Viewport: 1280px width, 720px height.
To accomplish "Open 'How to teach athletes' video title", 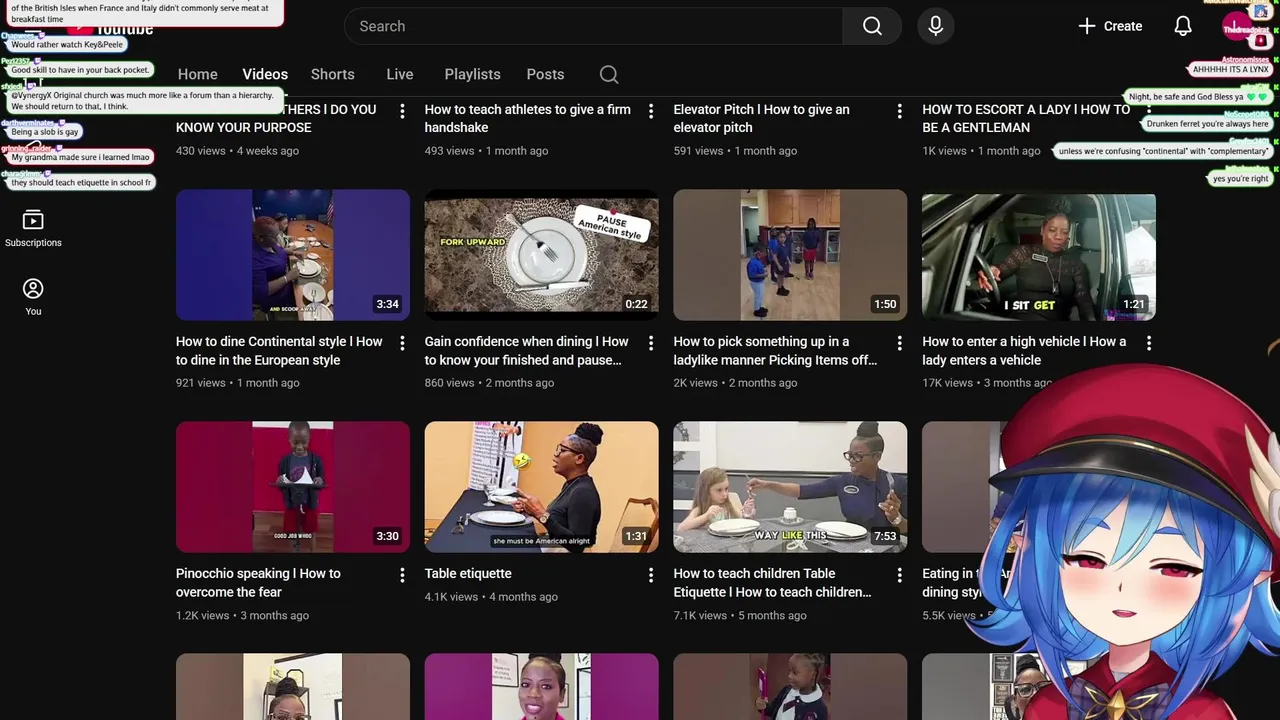I will (527, 118).
